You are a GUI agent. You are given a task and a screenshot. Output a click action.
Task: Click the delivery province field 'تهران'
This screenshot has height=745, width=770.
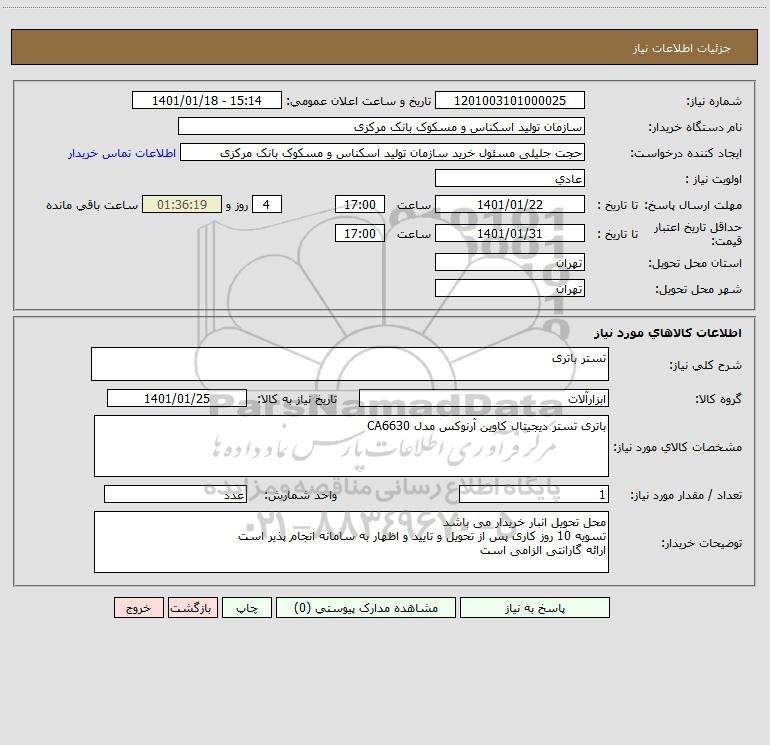pyautogui.click(x=510, y=262)
